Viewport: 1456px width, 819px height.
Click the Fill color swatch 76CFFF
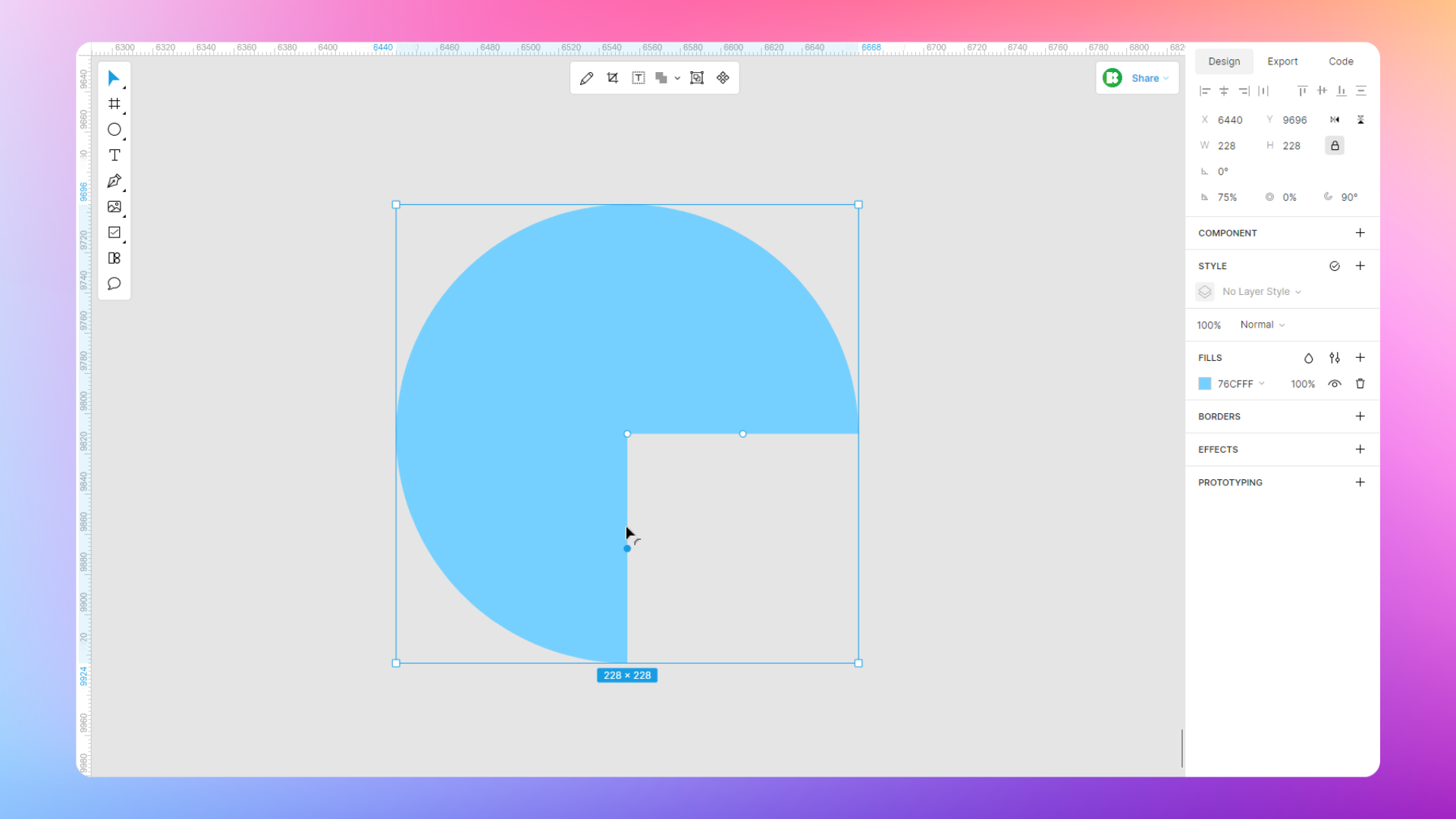coord(1206,384)
